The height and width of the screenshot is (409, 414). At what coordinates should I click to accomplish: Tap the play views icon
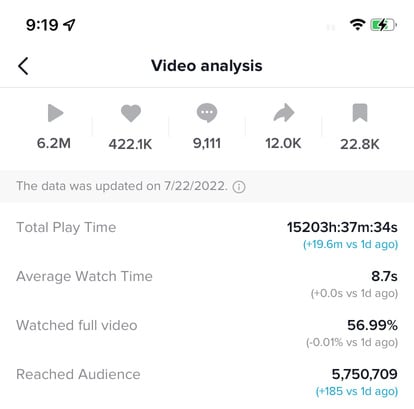pos(55,113)
